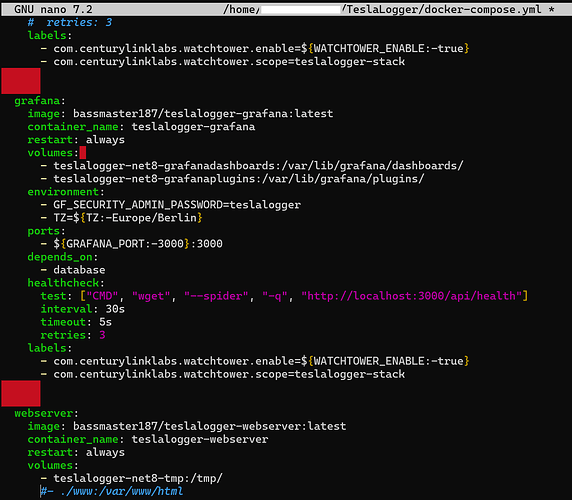Image resolution: width=572 pixels, height=500 pixels.
Task: Click the "database" dependency entry
Action: click(79, 270)
